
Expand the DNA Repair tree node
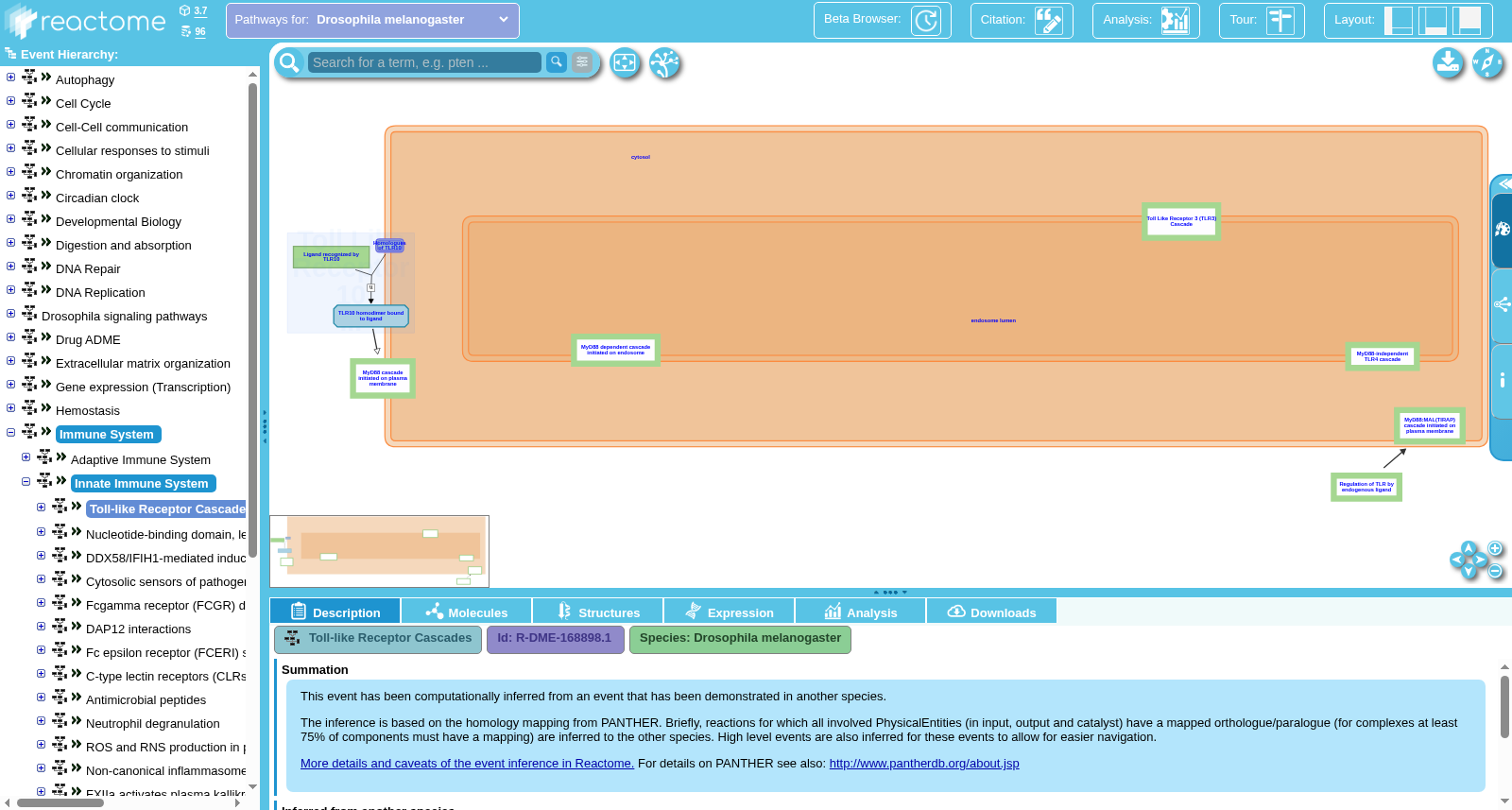pyautogui.click(x=10, y=267)
